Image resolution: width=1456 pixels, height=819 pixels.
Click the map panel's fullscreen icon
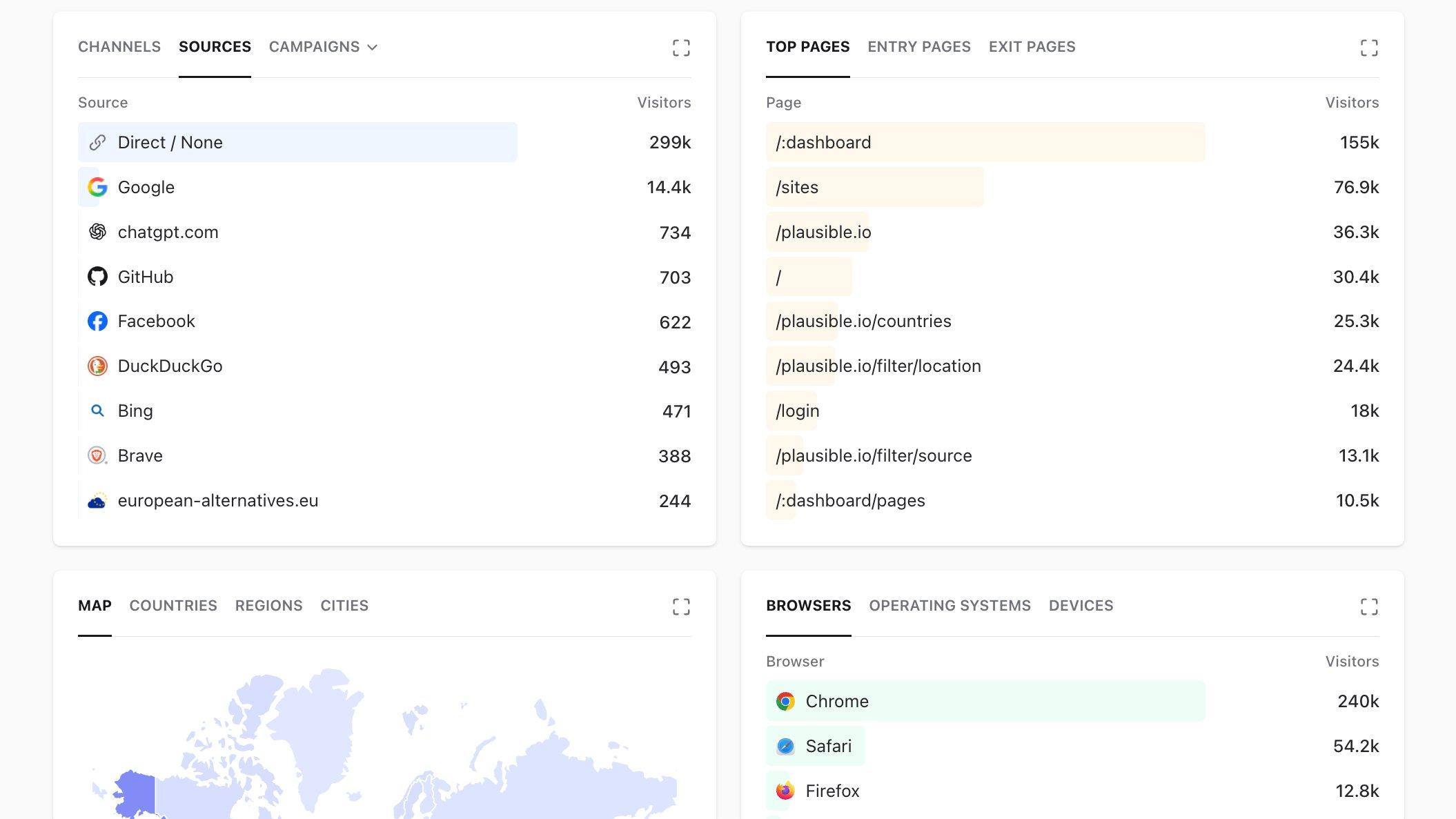pyautogui.click(x=680, y=606)
